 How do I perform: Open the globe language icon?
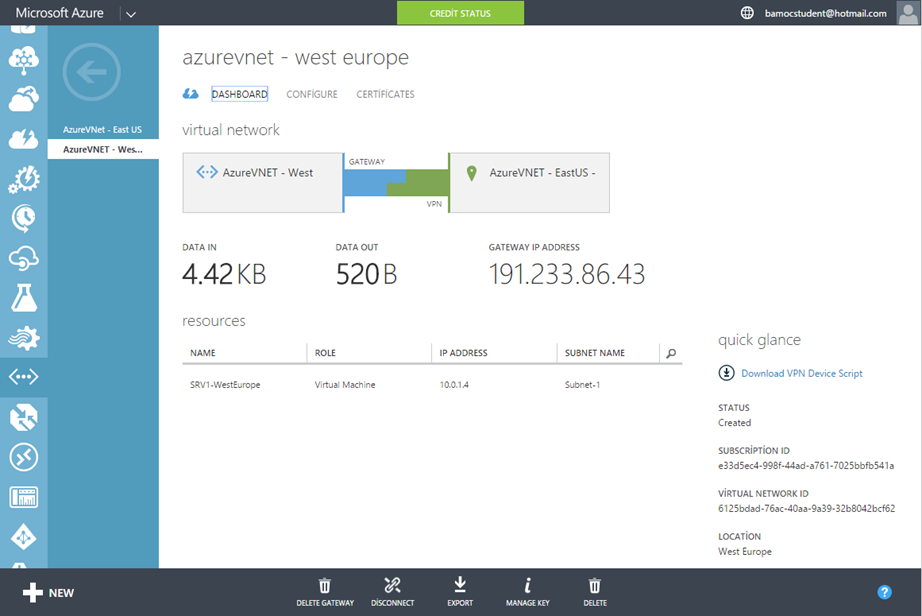coord(747,12)
